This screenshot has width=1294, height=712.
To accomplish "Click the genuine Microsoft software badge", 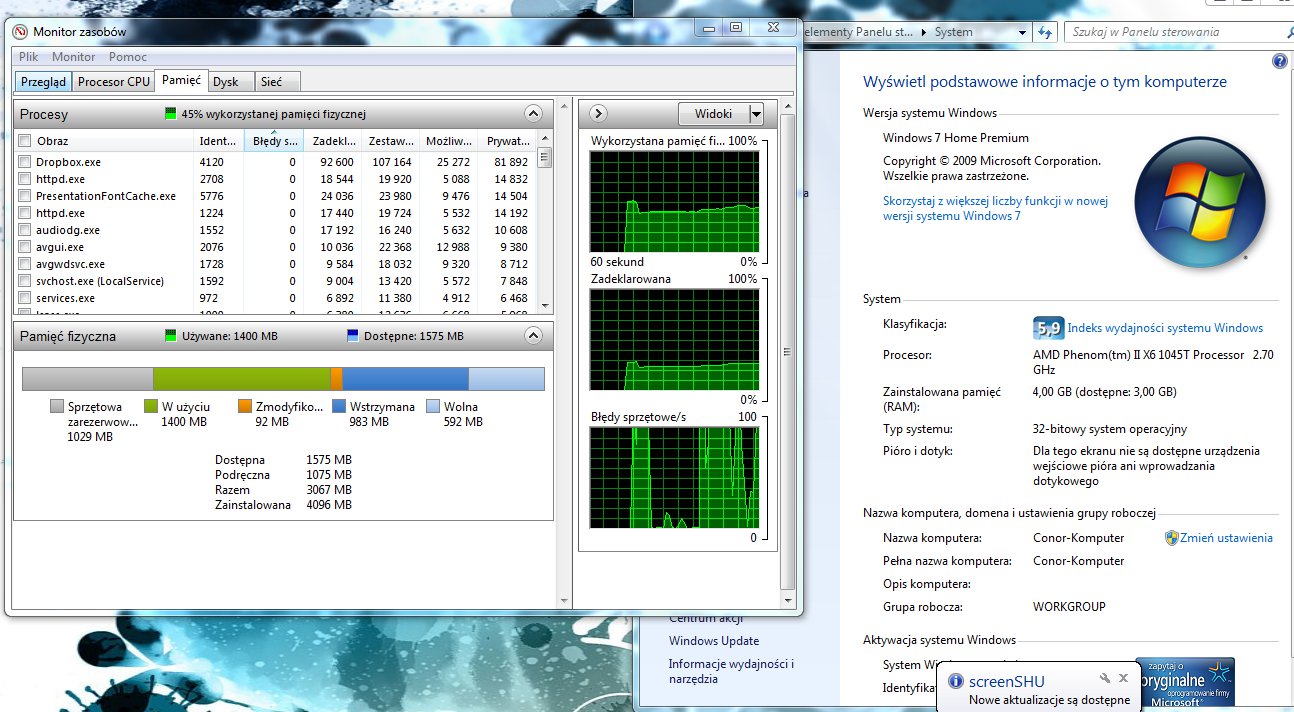I will (1185, 683).
